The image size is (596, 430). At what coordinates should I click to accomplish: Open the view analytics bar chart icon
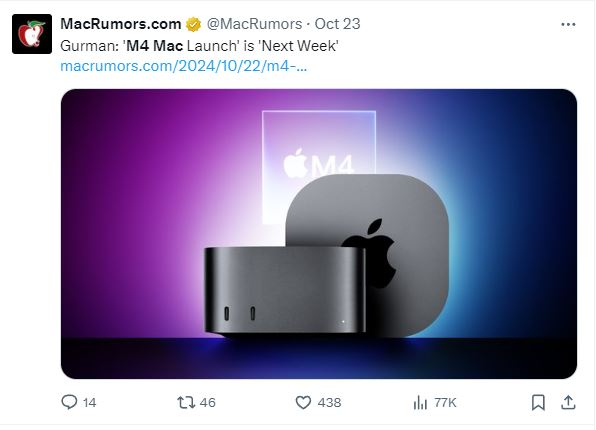coord(420,402)
